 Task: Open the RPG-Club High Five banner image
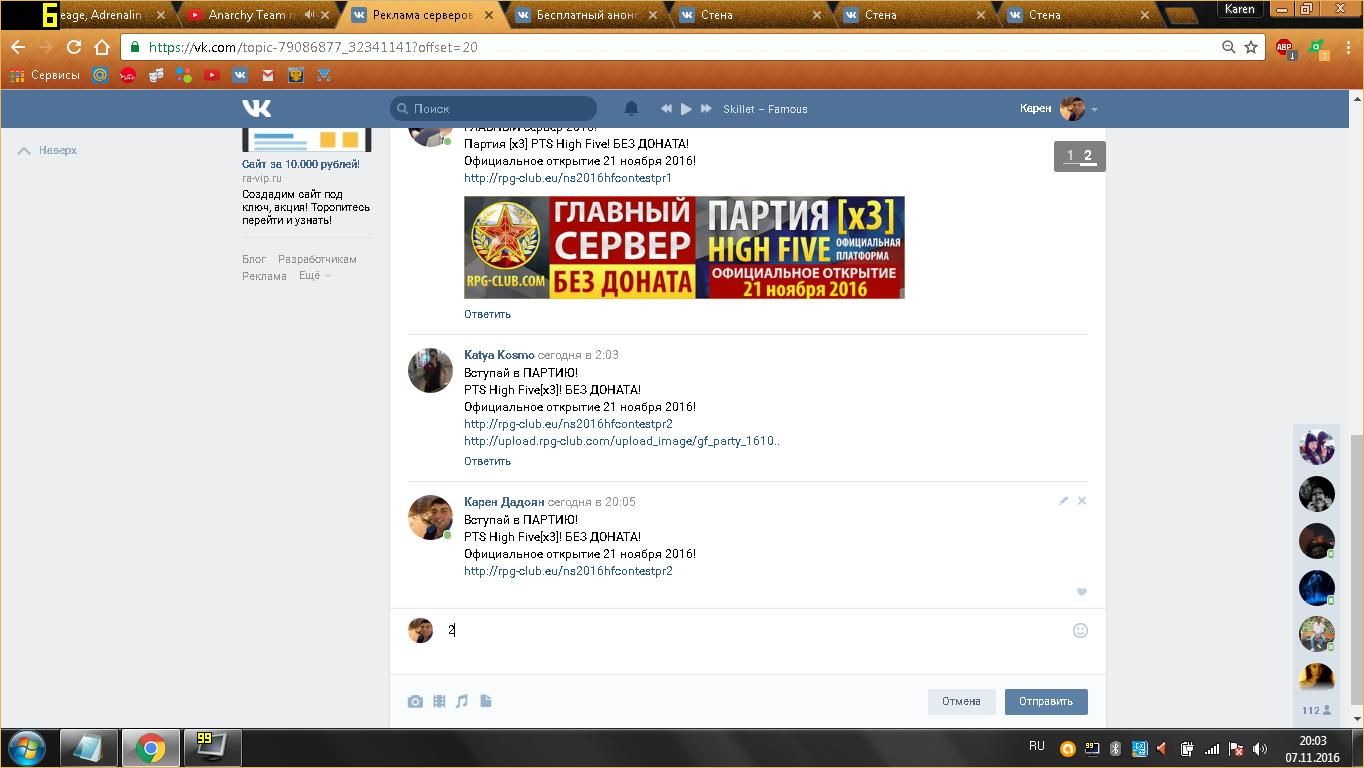point(684,247)
